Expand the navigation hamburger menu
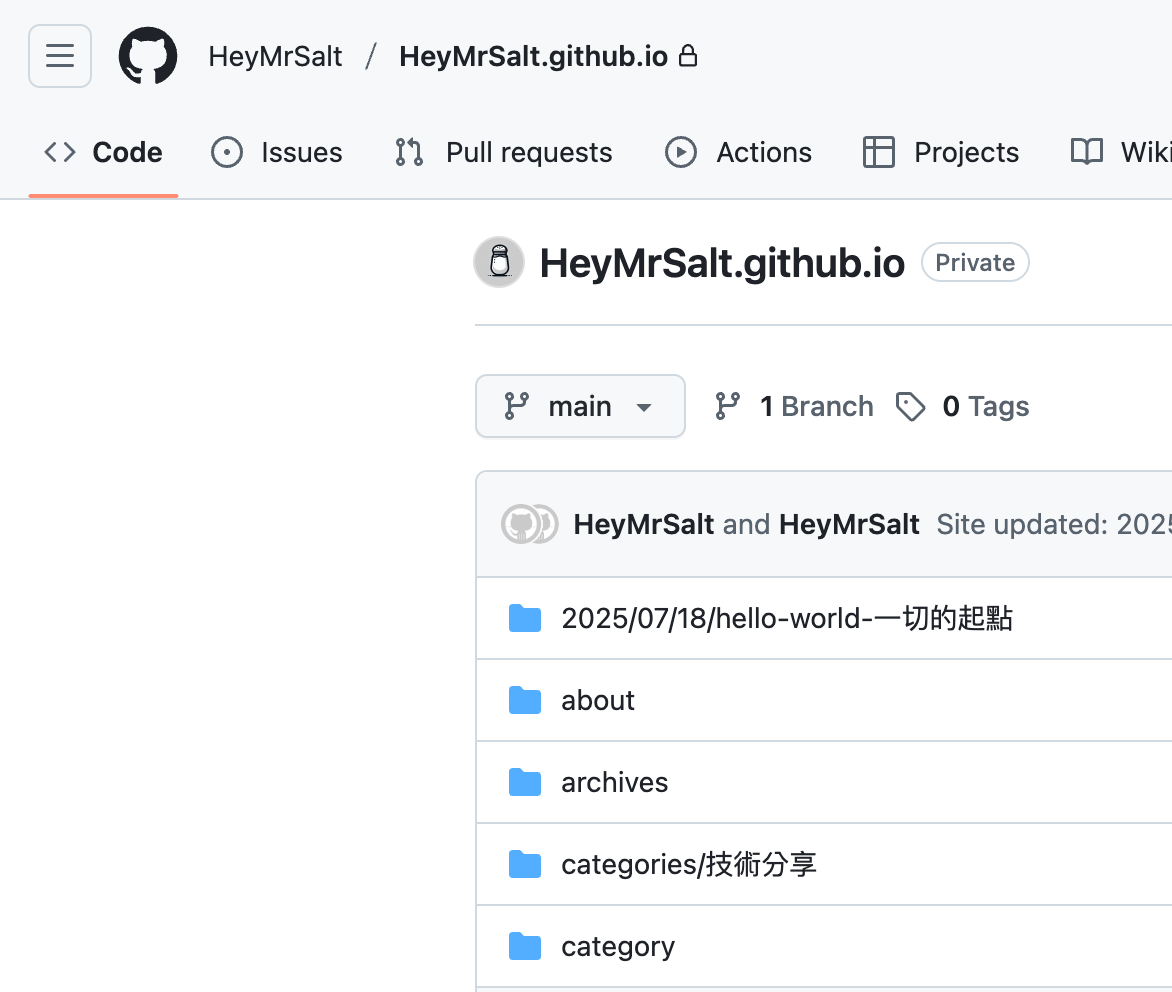 tap(59, 56)
